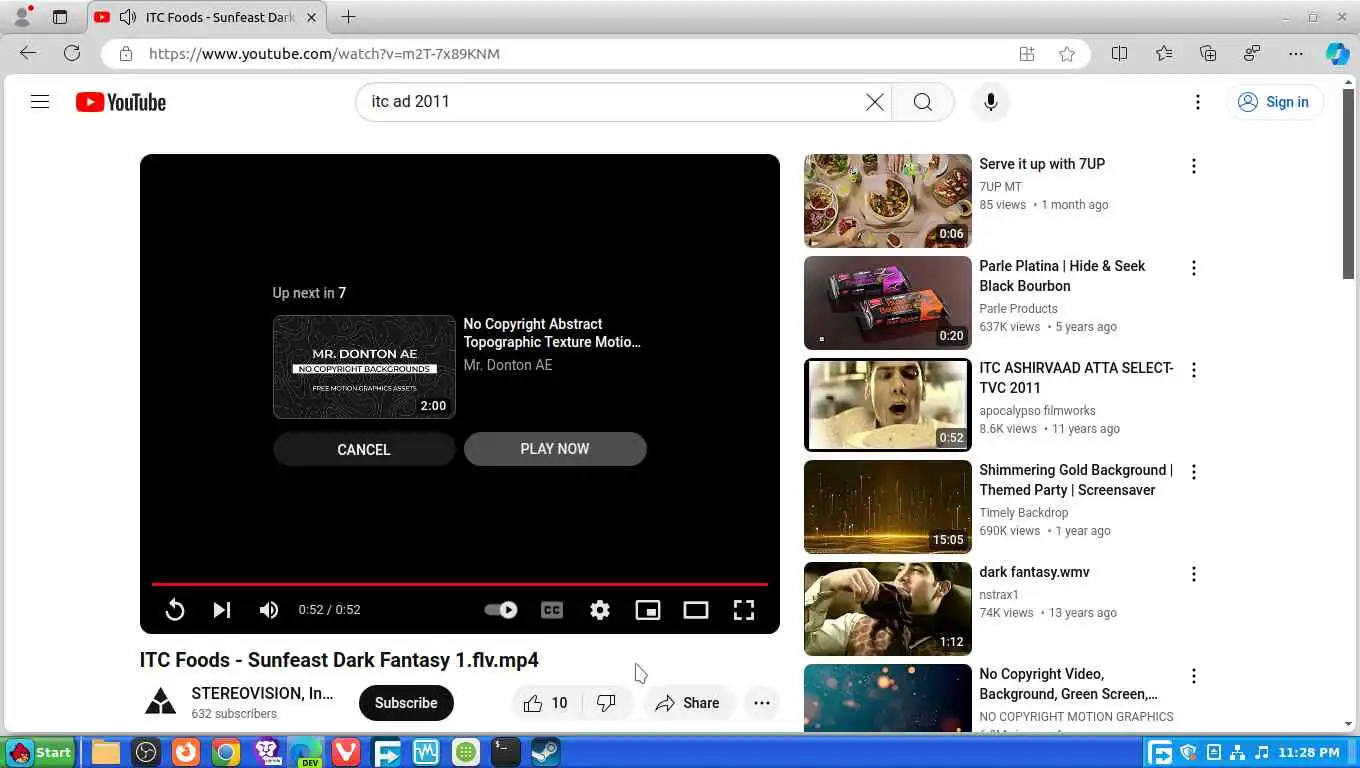This screenshot has width=1360, height=768.
Task: Open Parle Platina Hide & Seek title
Action: [x=1062, y=276]
